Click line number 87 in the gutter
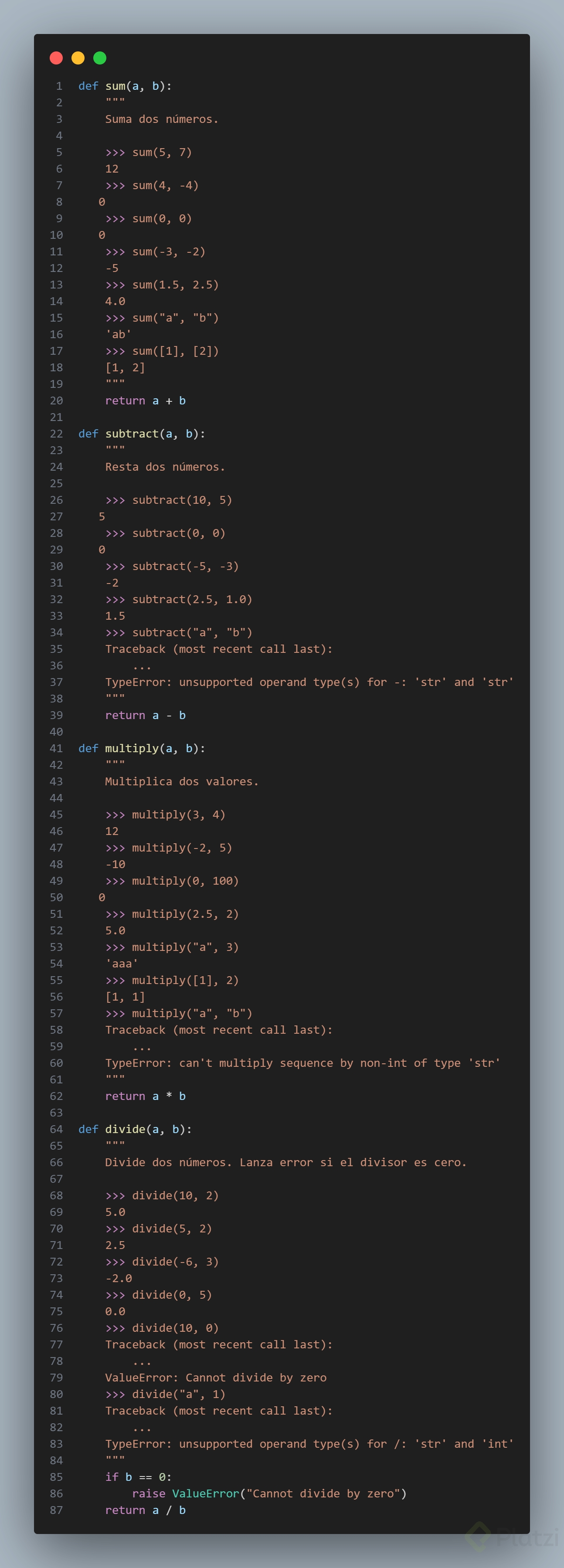 (x=56, y=1510)
